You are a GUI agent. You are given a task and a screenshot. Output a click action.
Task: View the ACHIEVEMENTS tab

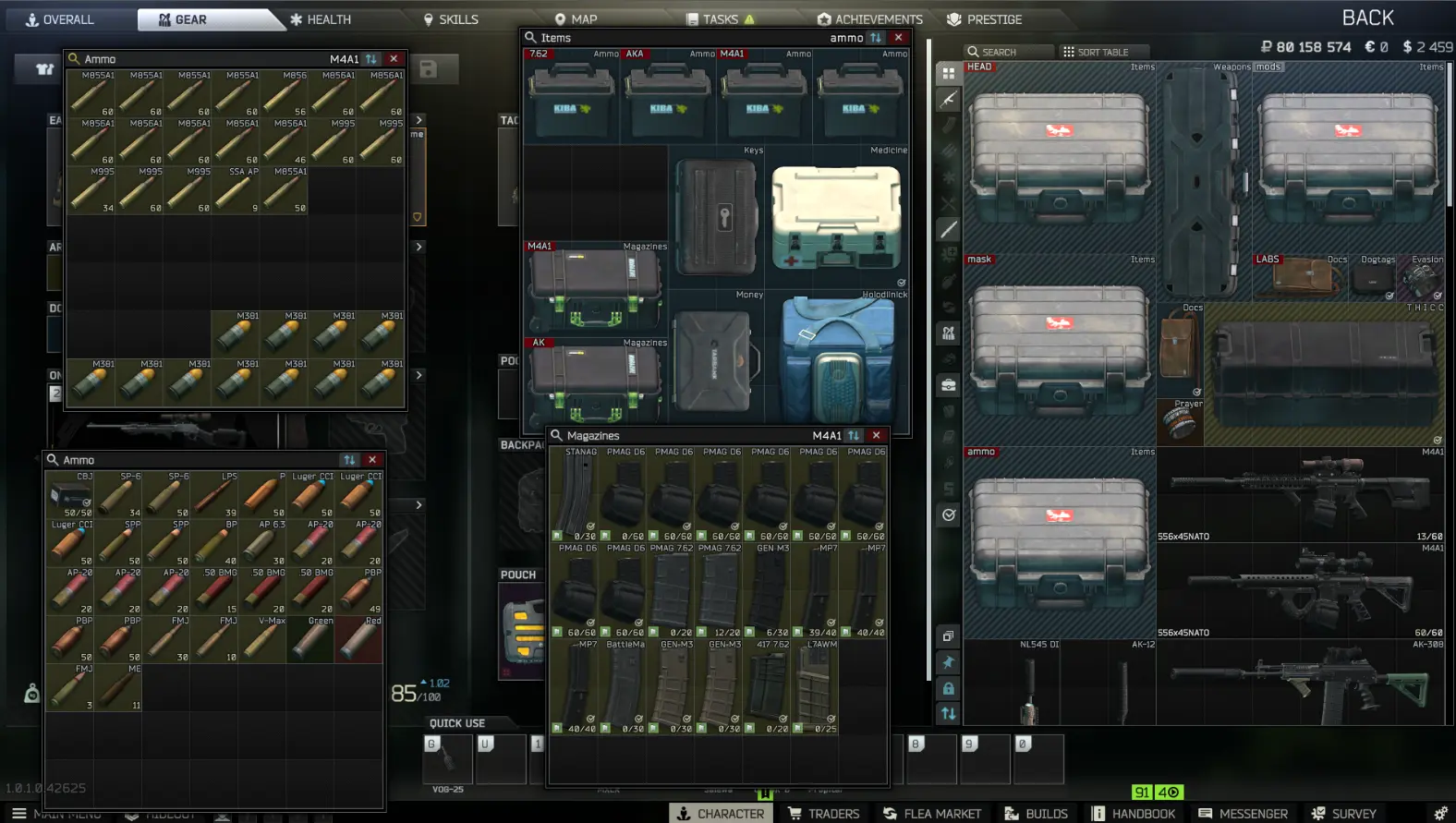coord(869,19)
